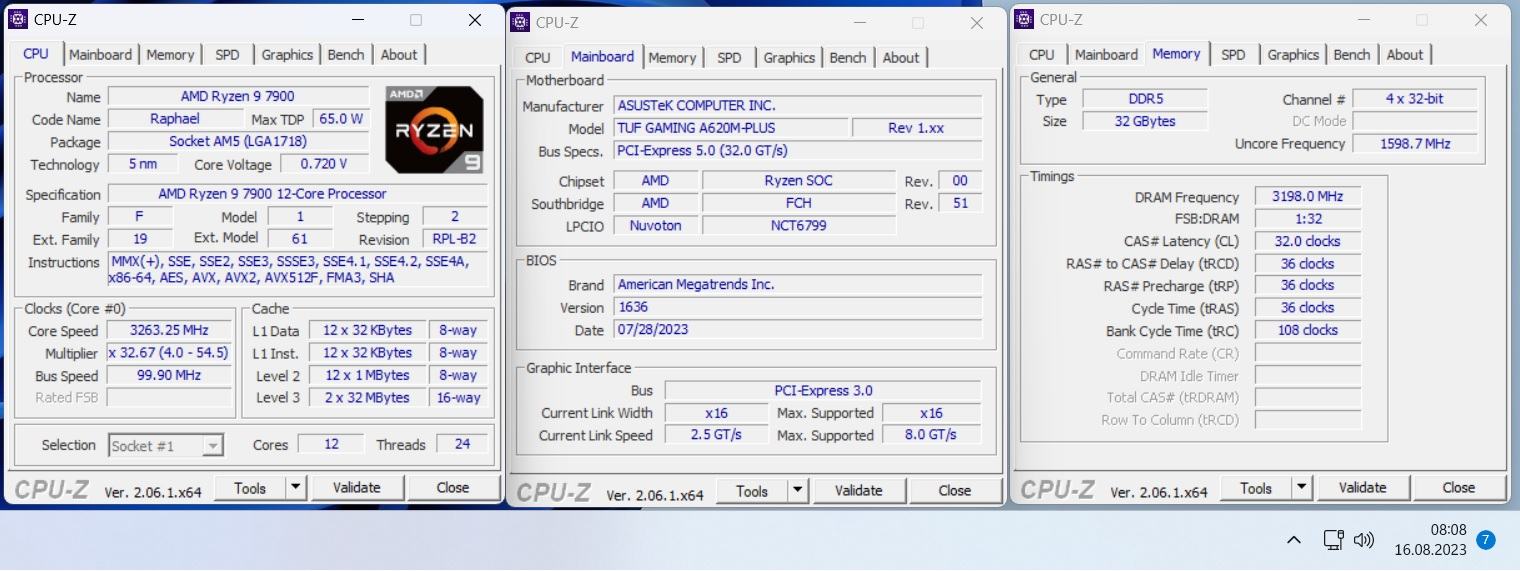Click the Validate button in the Memory window
The image size is (1520, 571).
[1363, 488]
